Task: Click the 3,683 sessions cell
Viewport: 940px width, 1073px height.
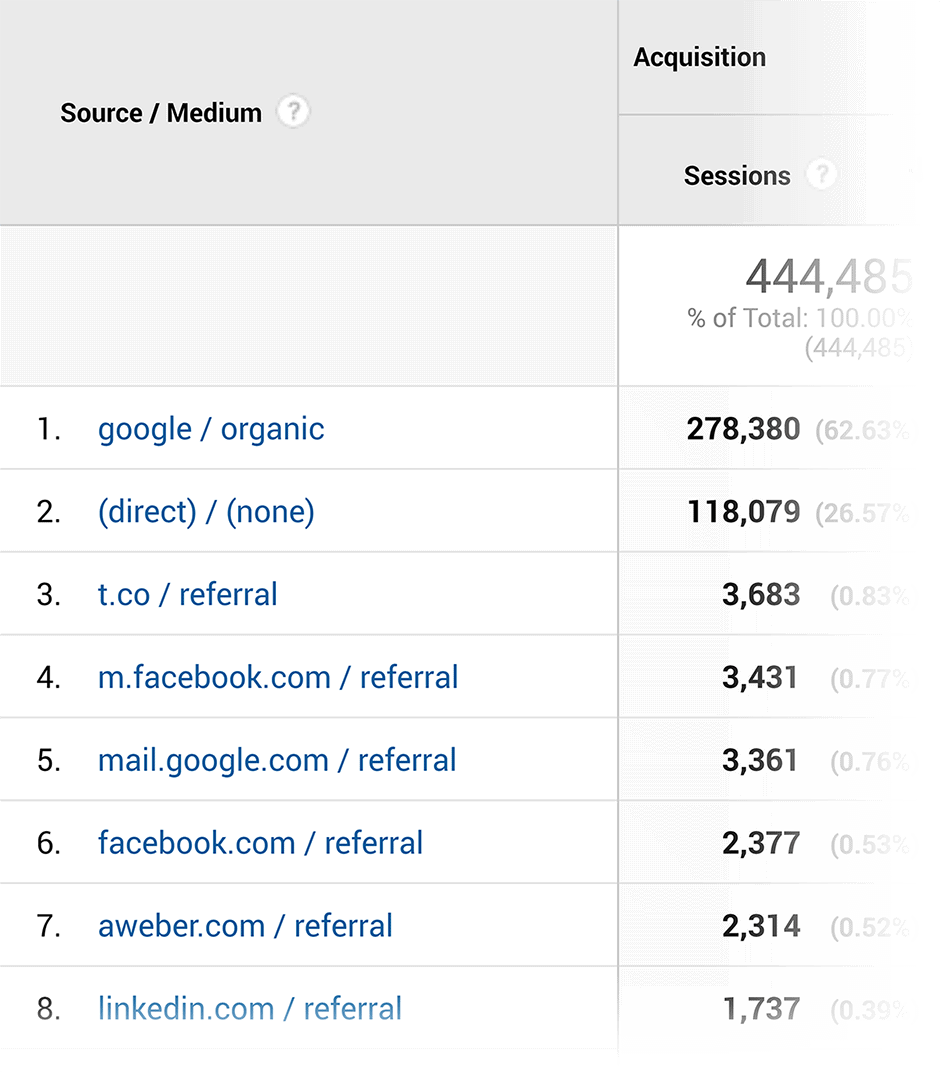Action: (761, 595)
